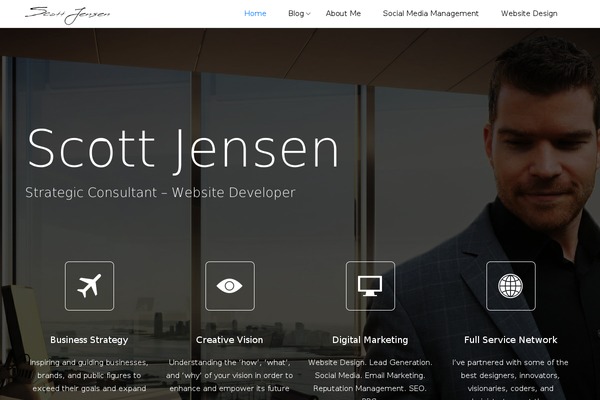The image size is (600, 400).
Task: Click the airplane Business Strategy icon
Action: [90, 286]
